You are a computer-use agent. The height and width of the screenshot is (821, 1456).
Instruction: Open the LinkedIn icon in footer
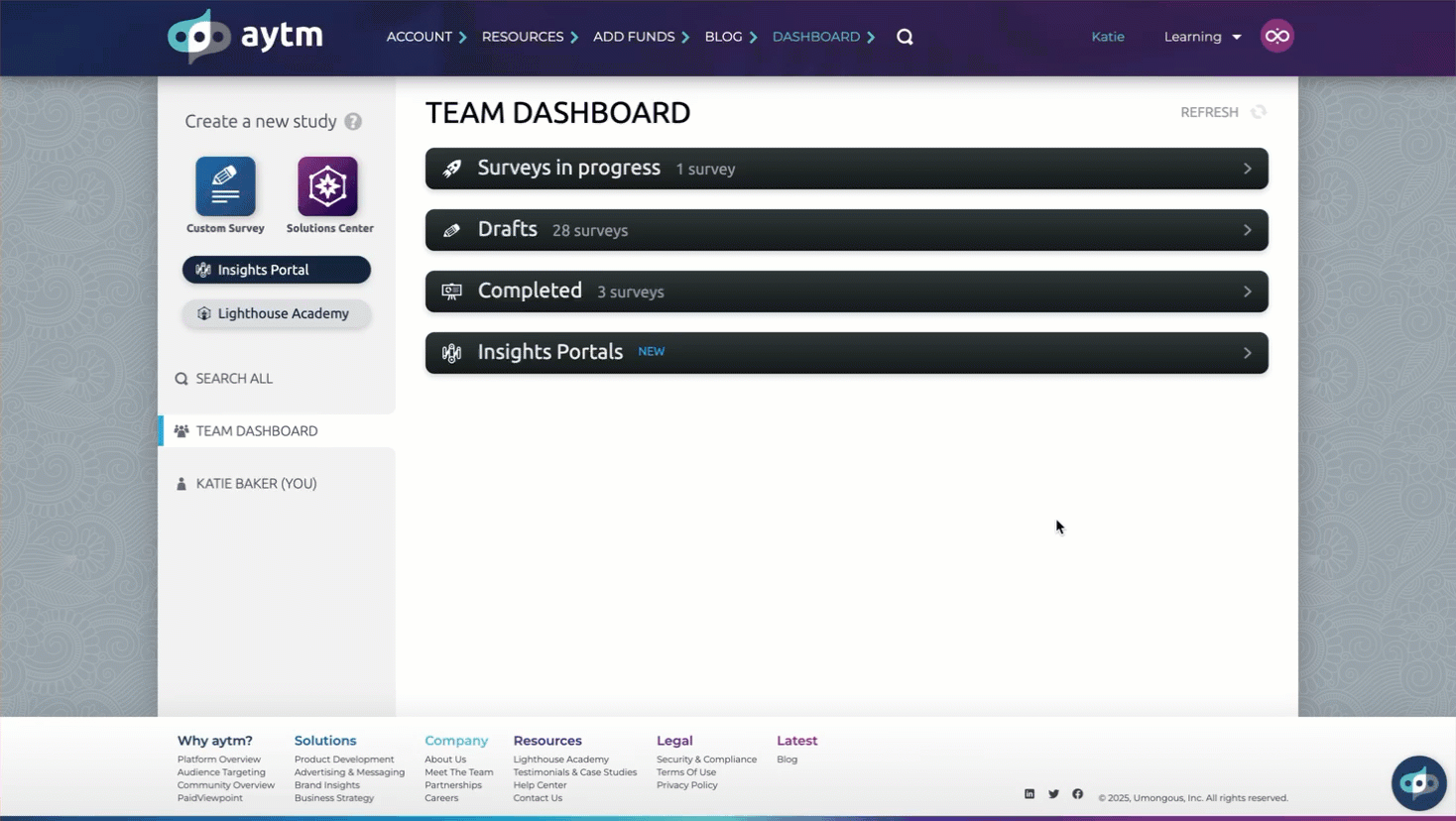pos(1030,794)
